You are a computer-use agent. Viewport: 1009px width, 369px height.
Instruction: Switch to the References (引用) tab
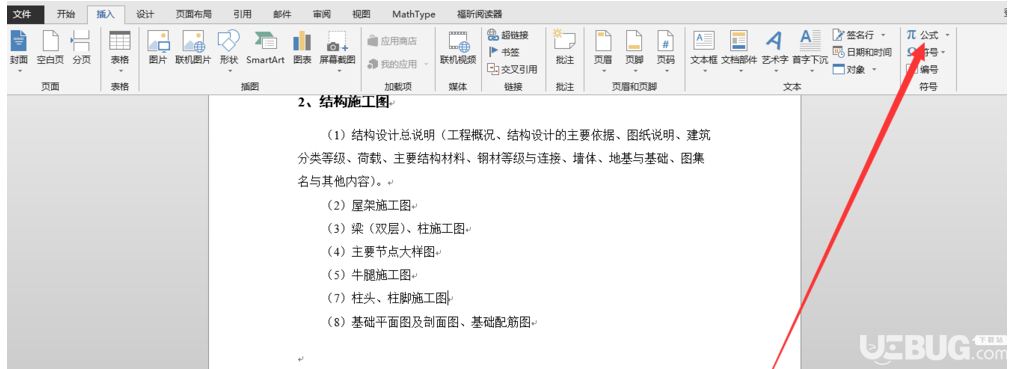tap(243, 14)
